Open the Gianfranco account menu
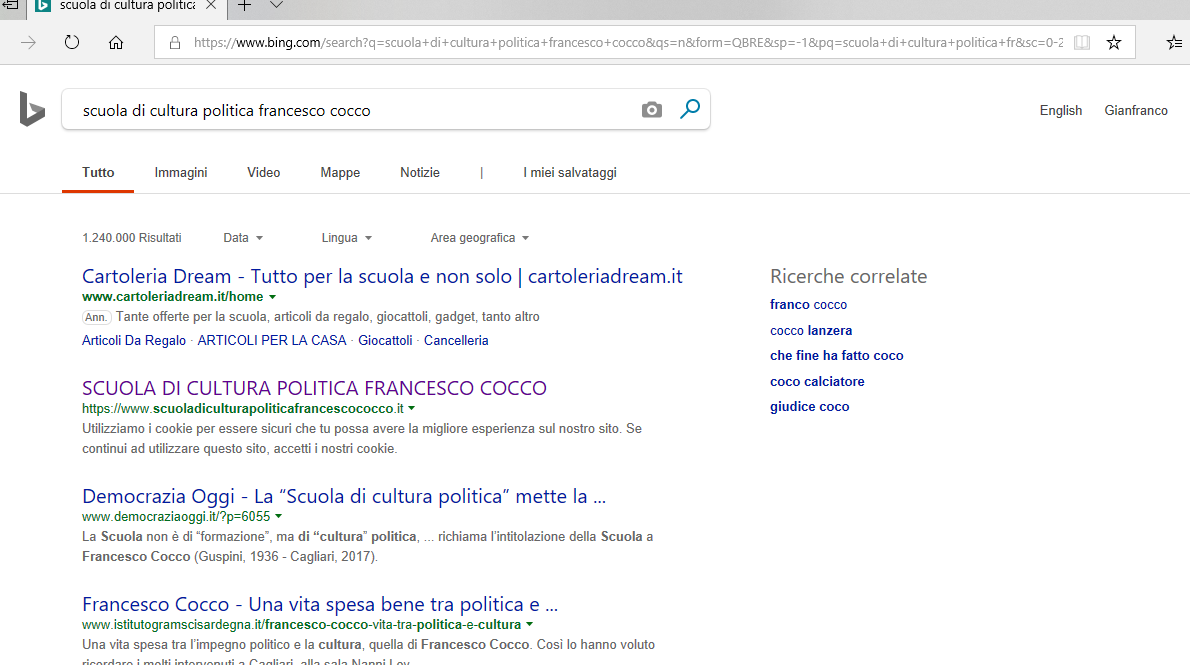1190x665 pixels. (x=1135, y=110)
